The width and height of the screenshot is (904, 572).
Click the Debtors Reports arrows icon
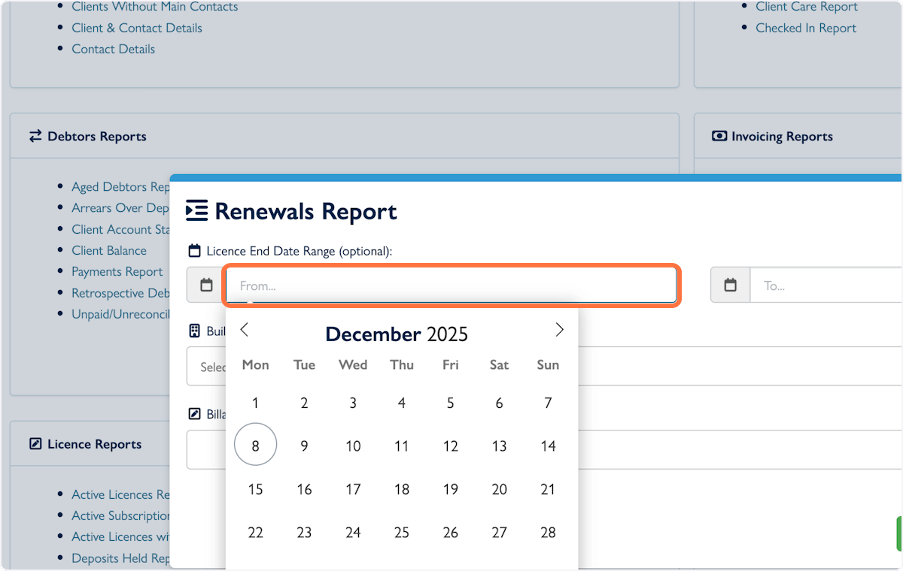[x=35, y=136]
